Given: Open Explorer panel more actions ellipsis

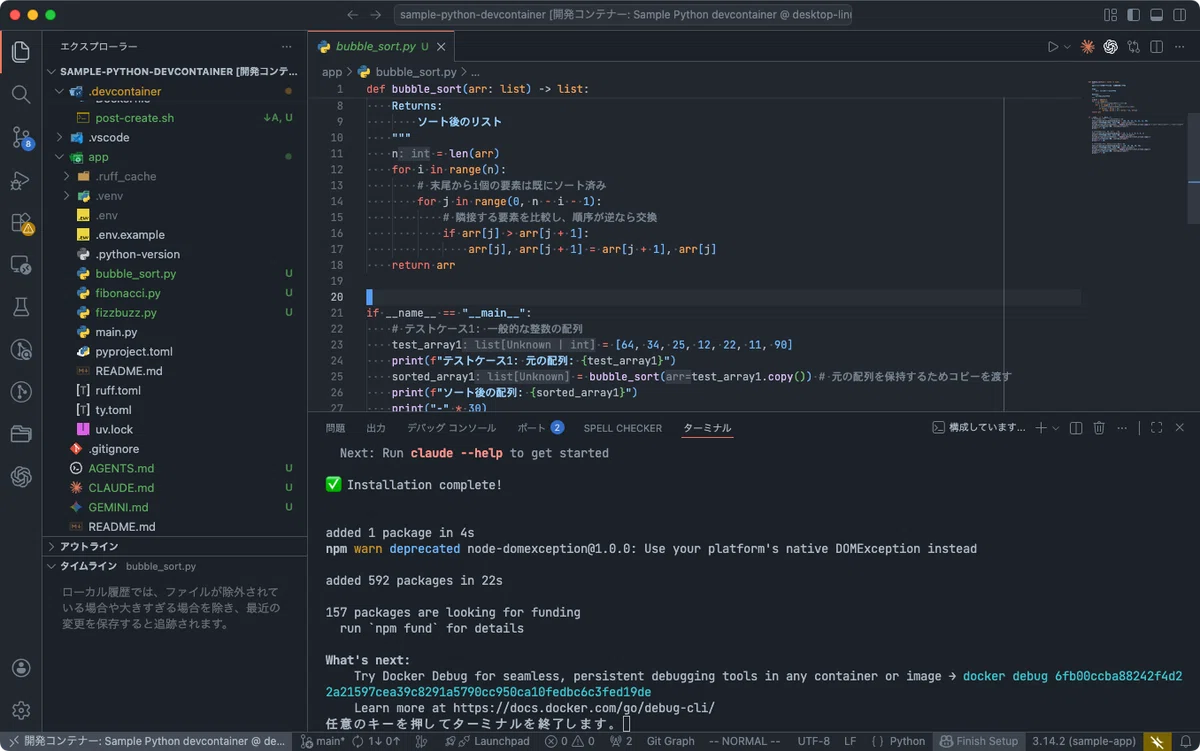Looking at the screenshot, I should 287,47.
